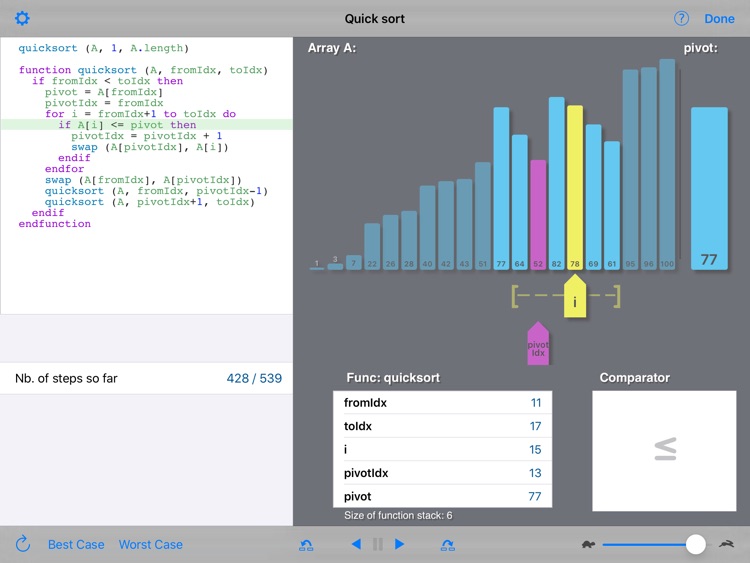750x563 pixels.
Task: Click the speed slider knob
Action: tap(695, 544)
